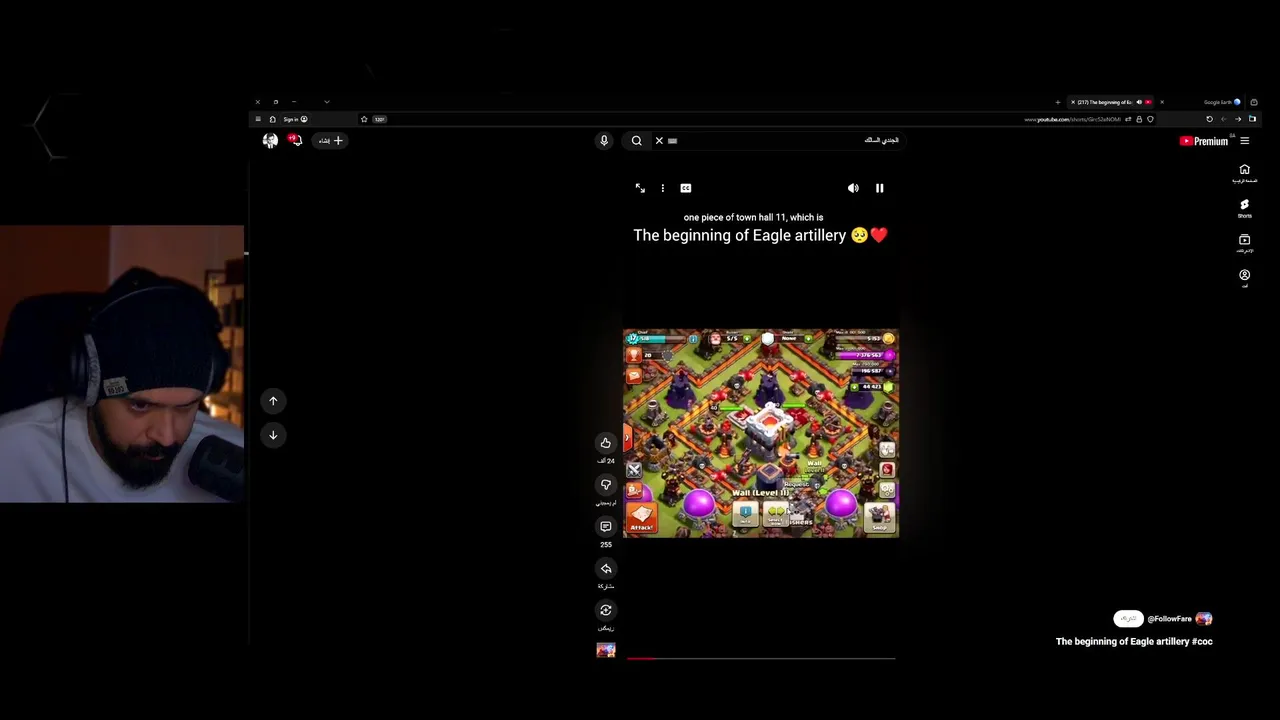Open the Create (plus) button
The height and width of the screenshot is (720, 1280).
click(330, 141)
